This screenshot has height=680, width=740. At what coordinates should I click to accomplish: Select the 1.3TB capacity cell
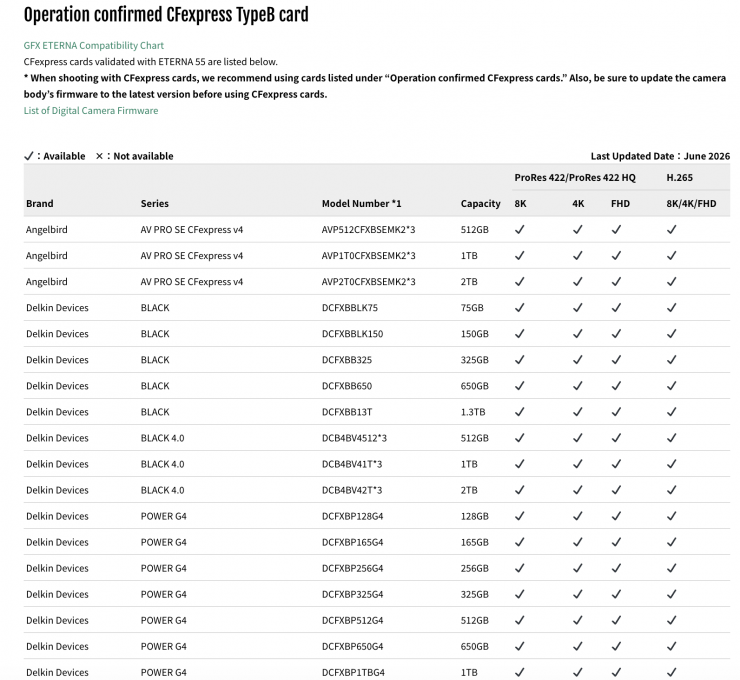click(473, 412)
